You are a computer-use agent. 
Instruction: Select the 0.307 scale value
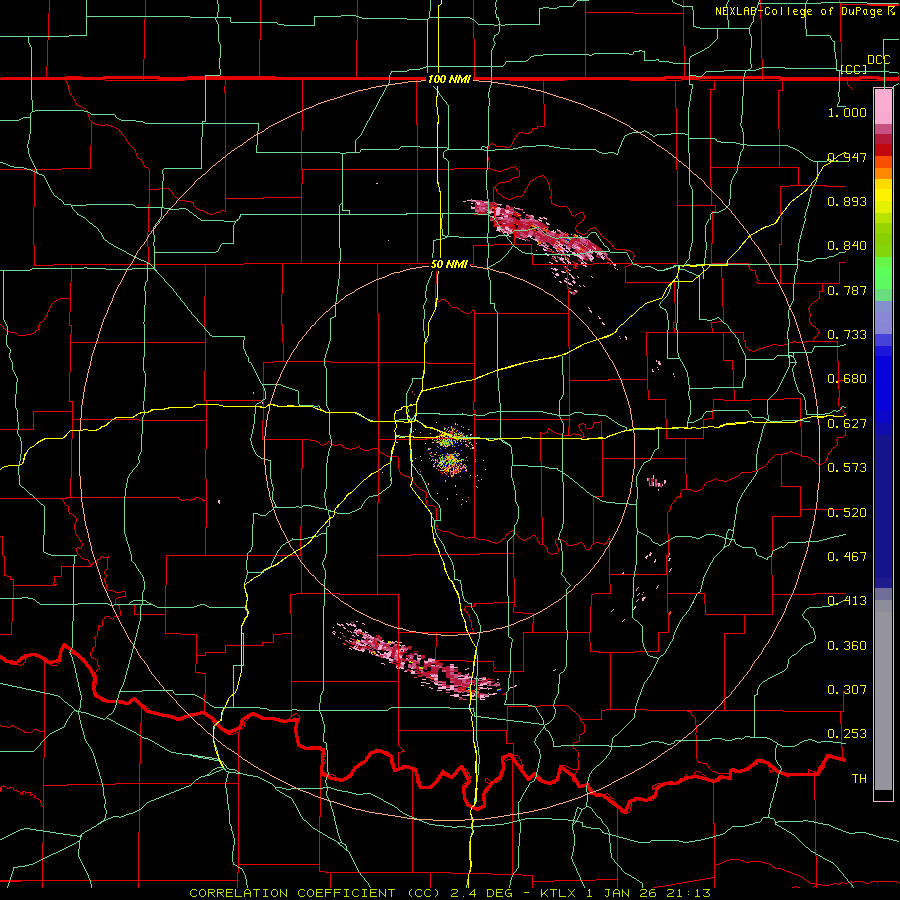(847, 690)
